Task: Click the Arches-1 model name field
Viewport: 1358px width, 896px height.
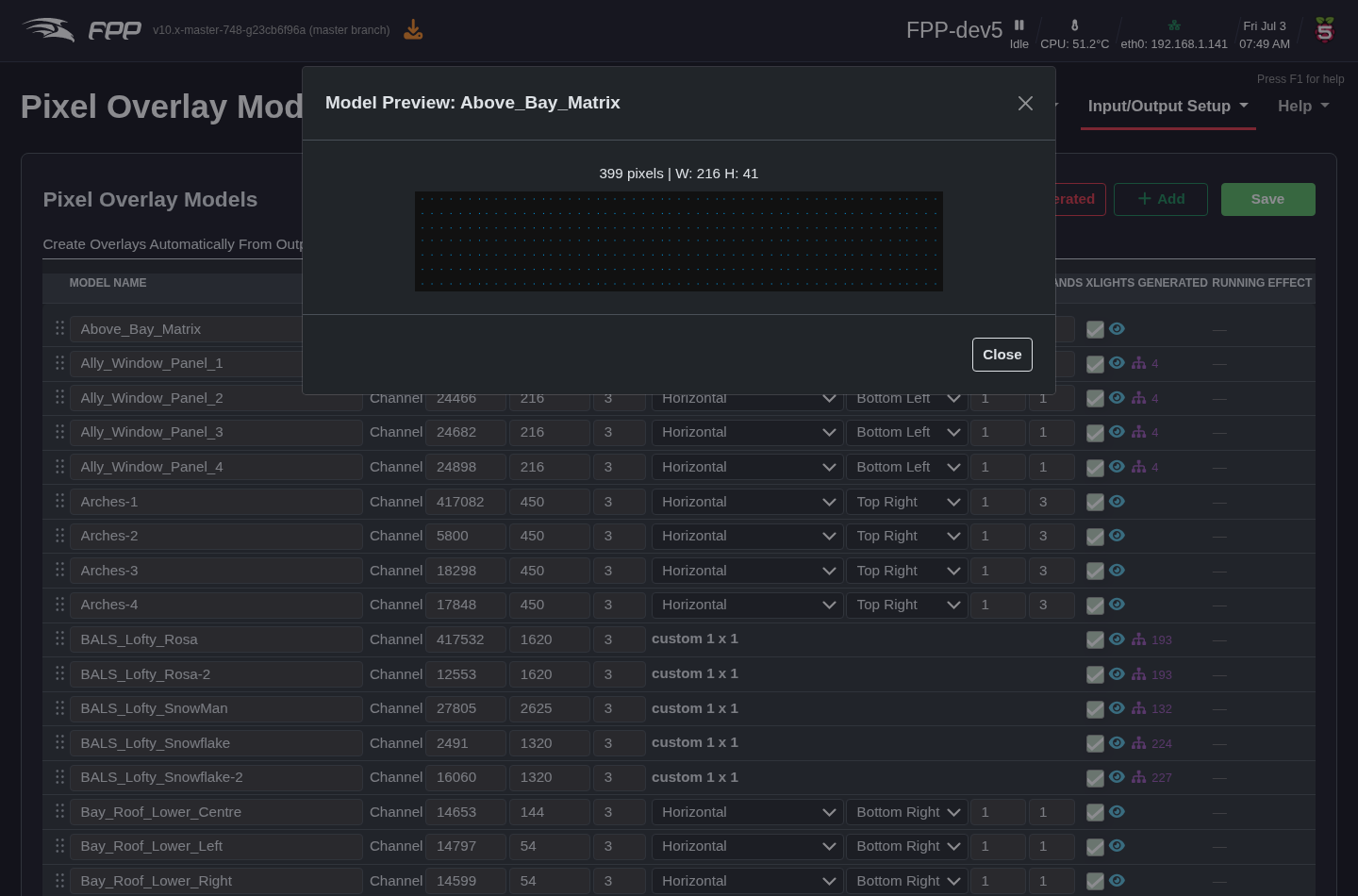Action: click(216, 502)
